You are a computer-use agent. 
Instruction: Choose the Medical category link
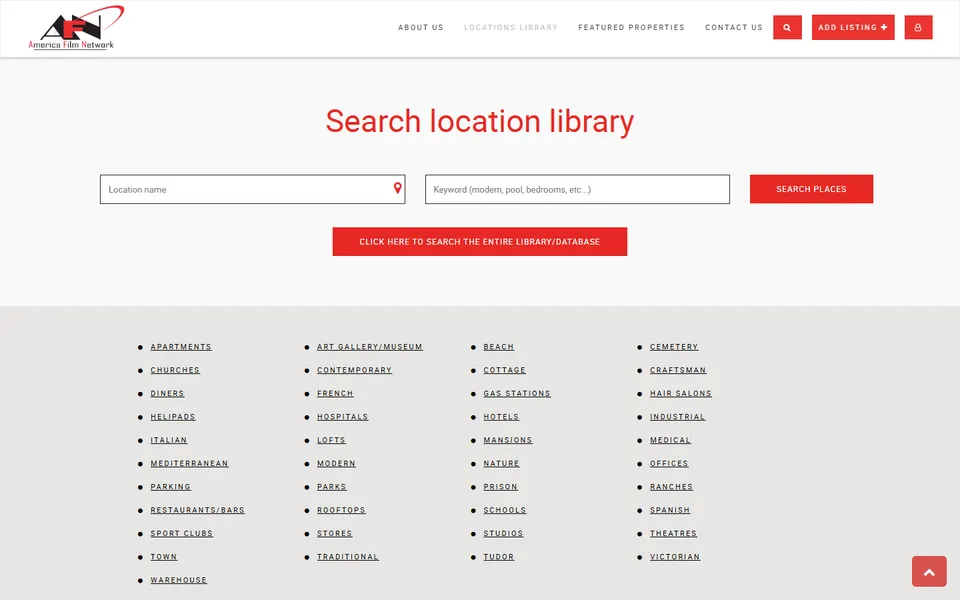670,440
